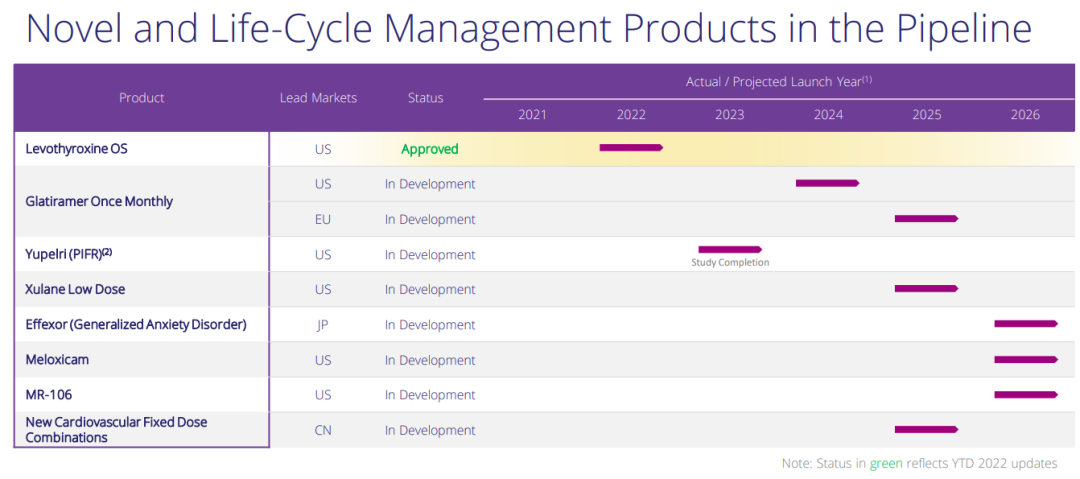The width and height of the screenshot is (1080, 479).
Task: Click the 2021 year column header
Action: click(532, 115)
